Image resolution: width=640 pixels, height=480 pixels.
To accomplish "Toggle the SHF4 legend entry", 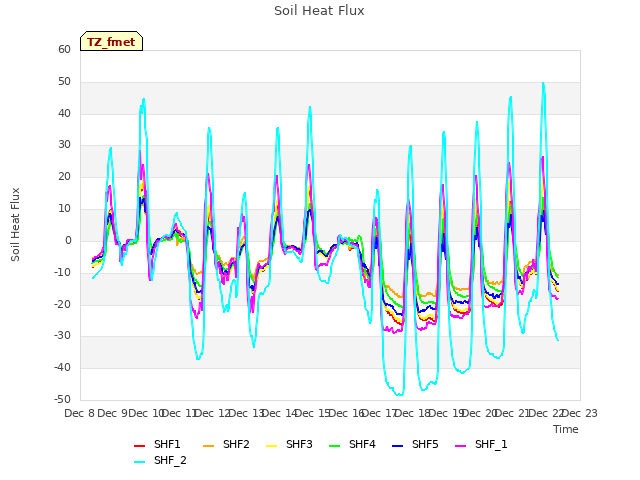I will coord(352,444).
